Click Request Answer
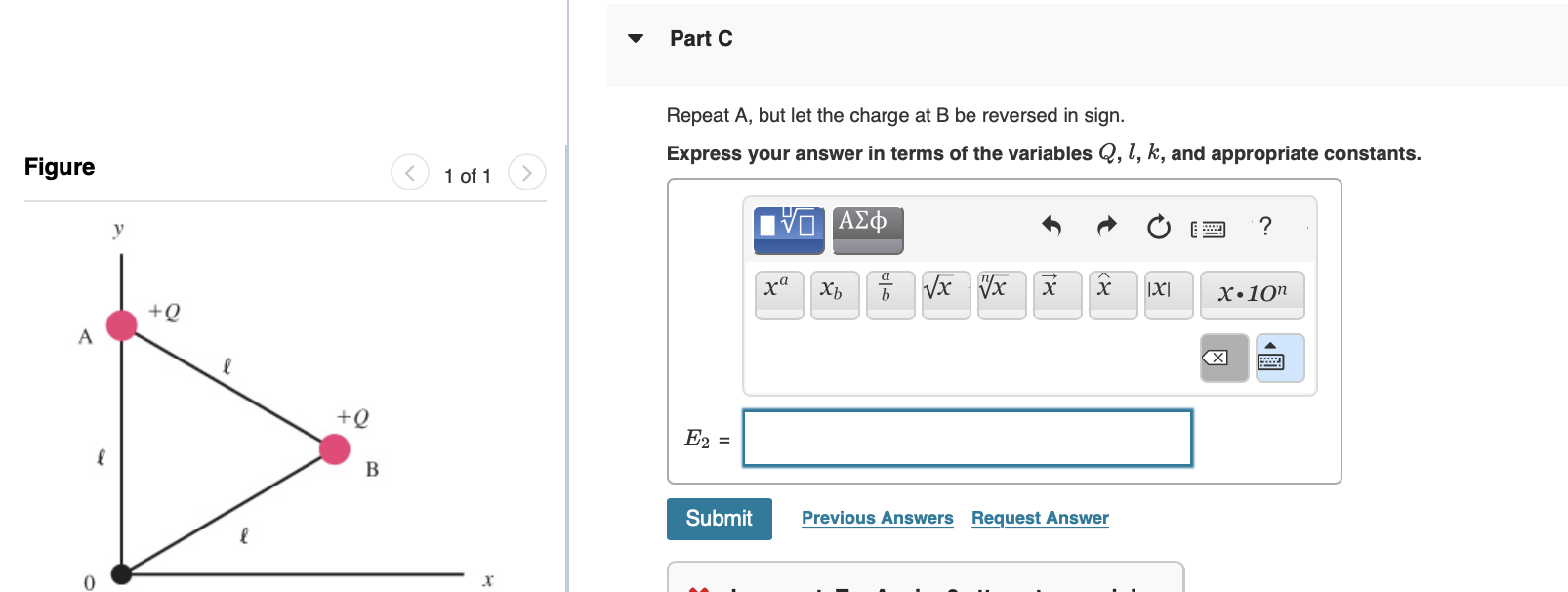 pyautogui.click(x=1040, y=518)
